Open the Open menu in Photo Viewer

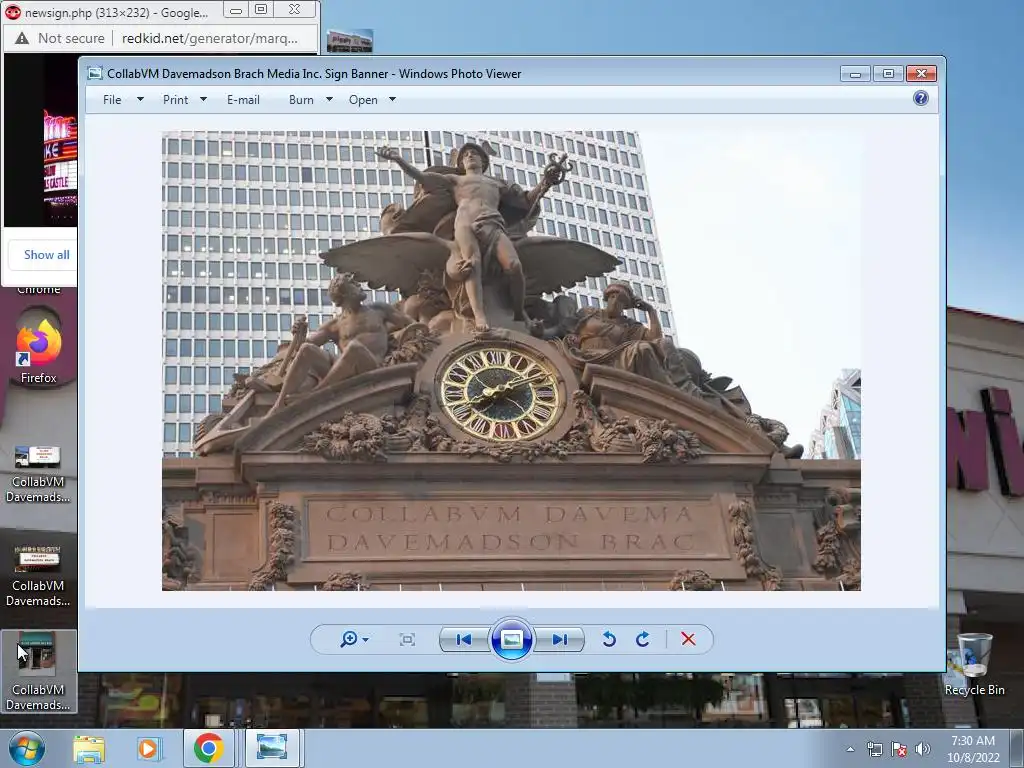[363, 100]
